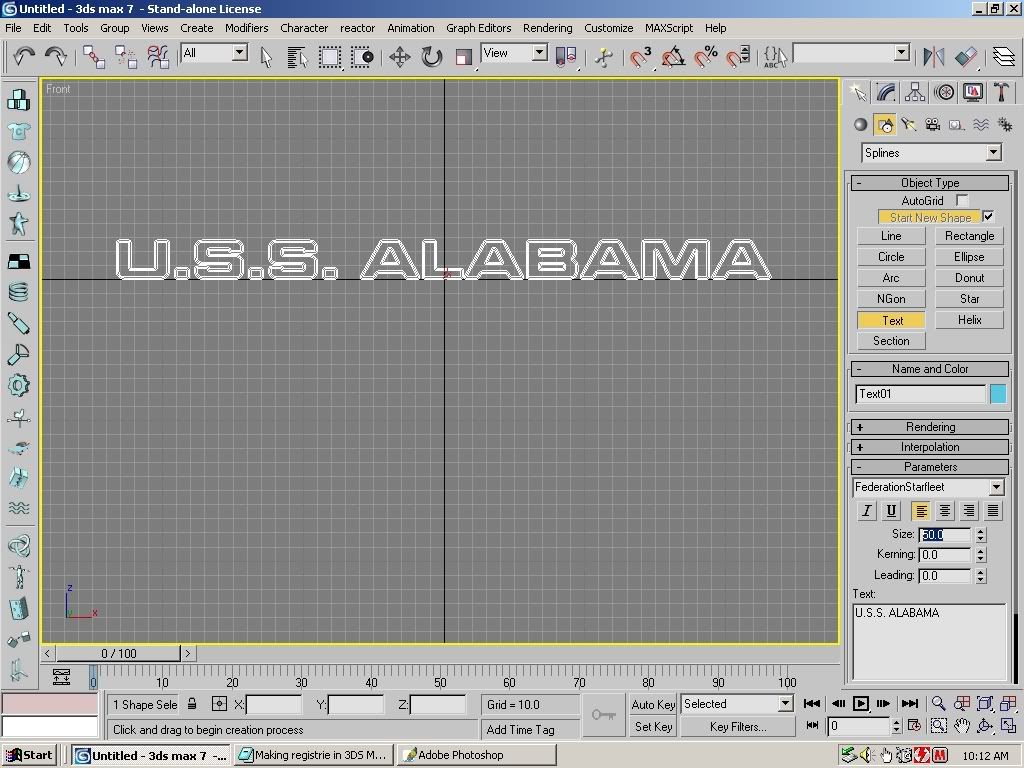Open the Modifiers menu
Screen dimensions: 1024x768
[x=246, y=28]
